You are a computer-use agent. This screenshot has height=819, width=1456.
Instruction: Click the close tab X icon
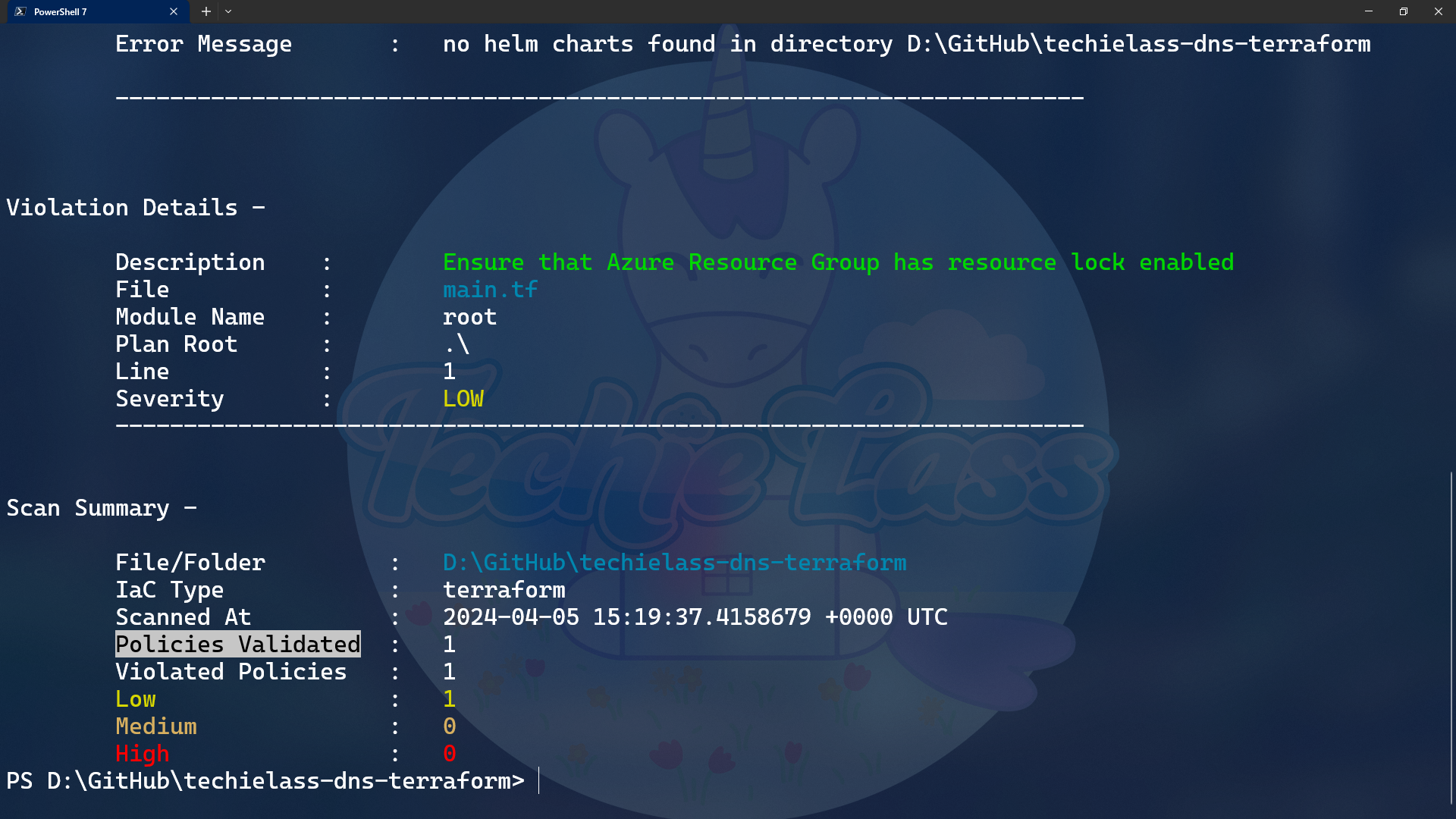point(172,11)
